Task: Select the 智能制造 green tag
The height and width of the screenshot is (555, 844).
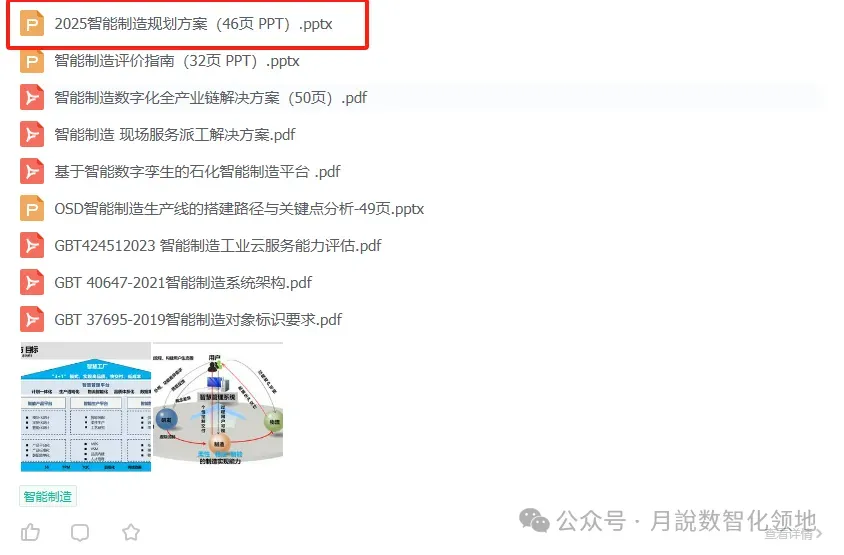Action: pos(48,496)
